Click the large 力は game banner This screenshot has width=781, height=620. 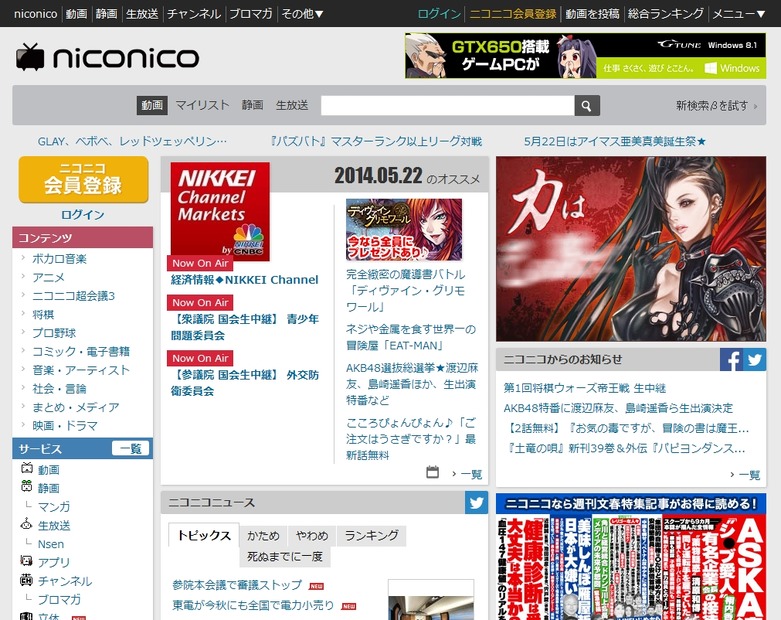(x=631, y=248)
